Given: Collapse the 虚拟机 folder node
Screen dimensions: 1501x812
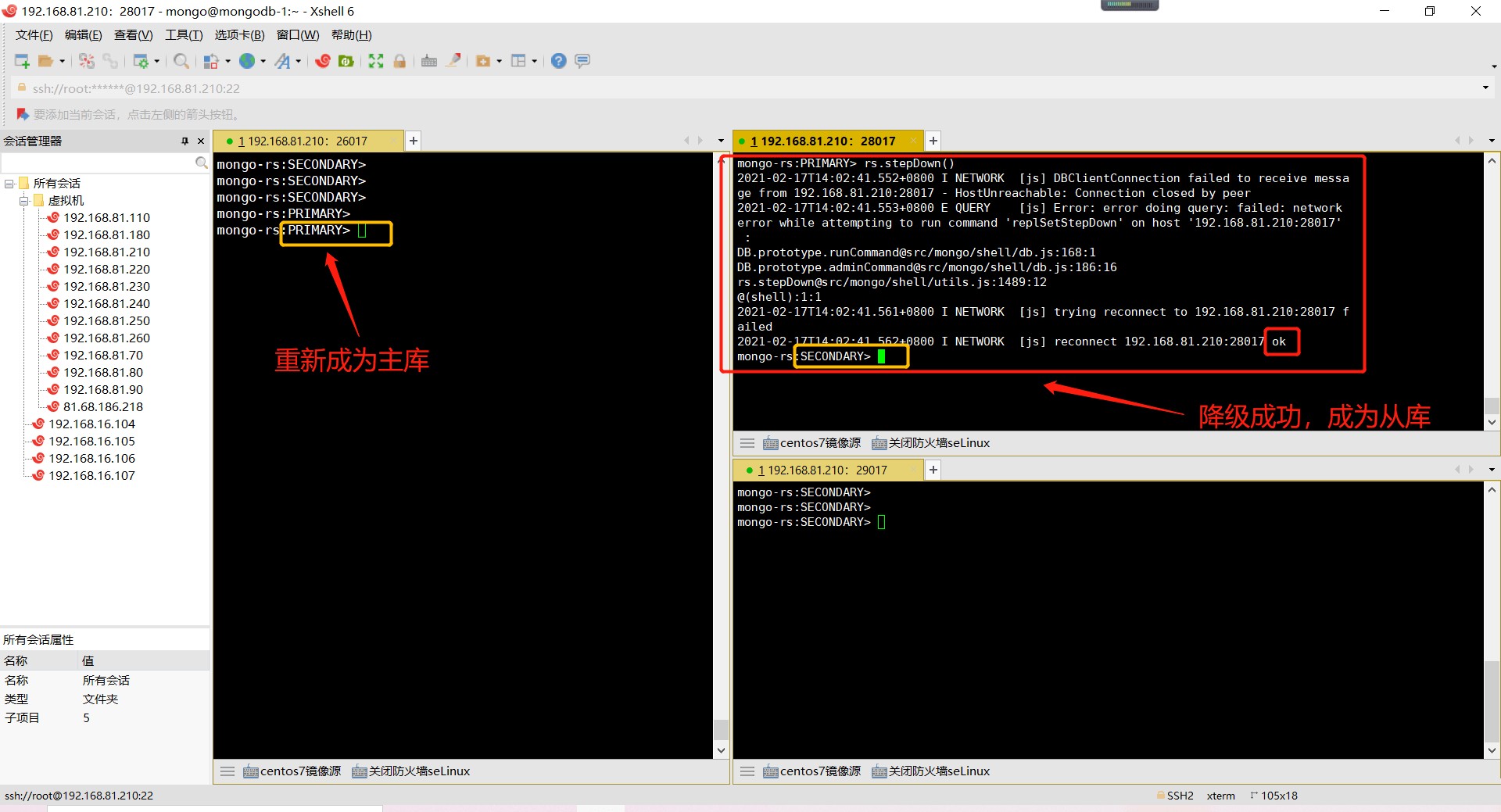Looking at the screenshot, I should pos(24,201).
